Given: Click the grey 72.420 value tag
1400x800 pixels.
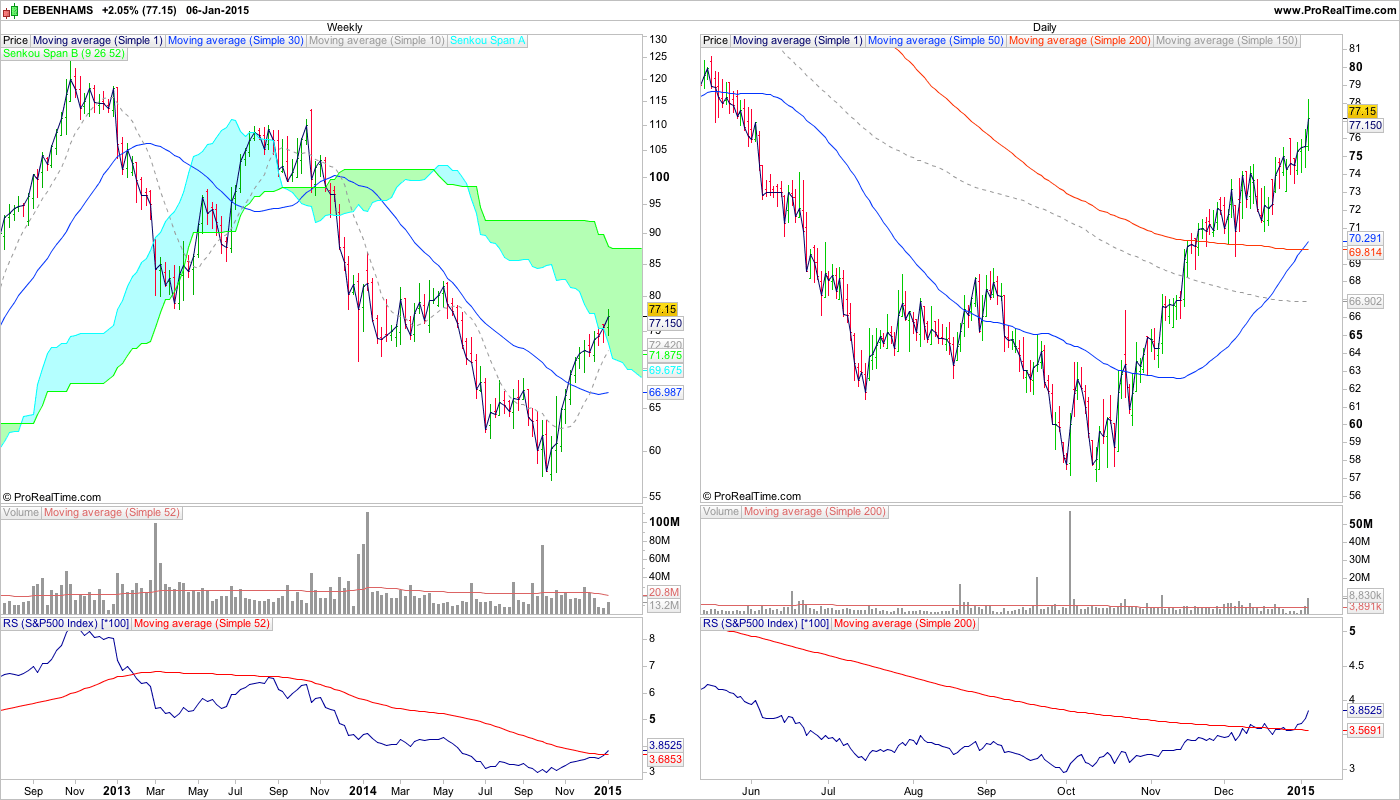Looking at the screenshot, I should [x=665, y=345].
